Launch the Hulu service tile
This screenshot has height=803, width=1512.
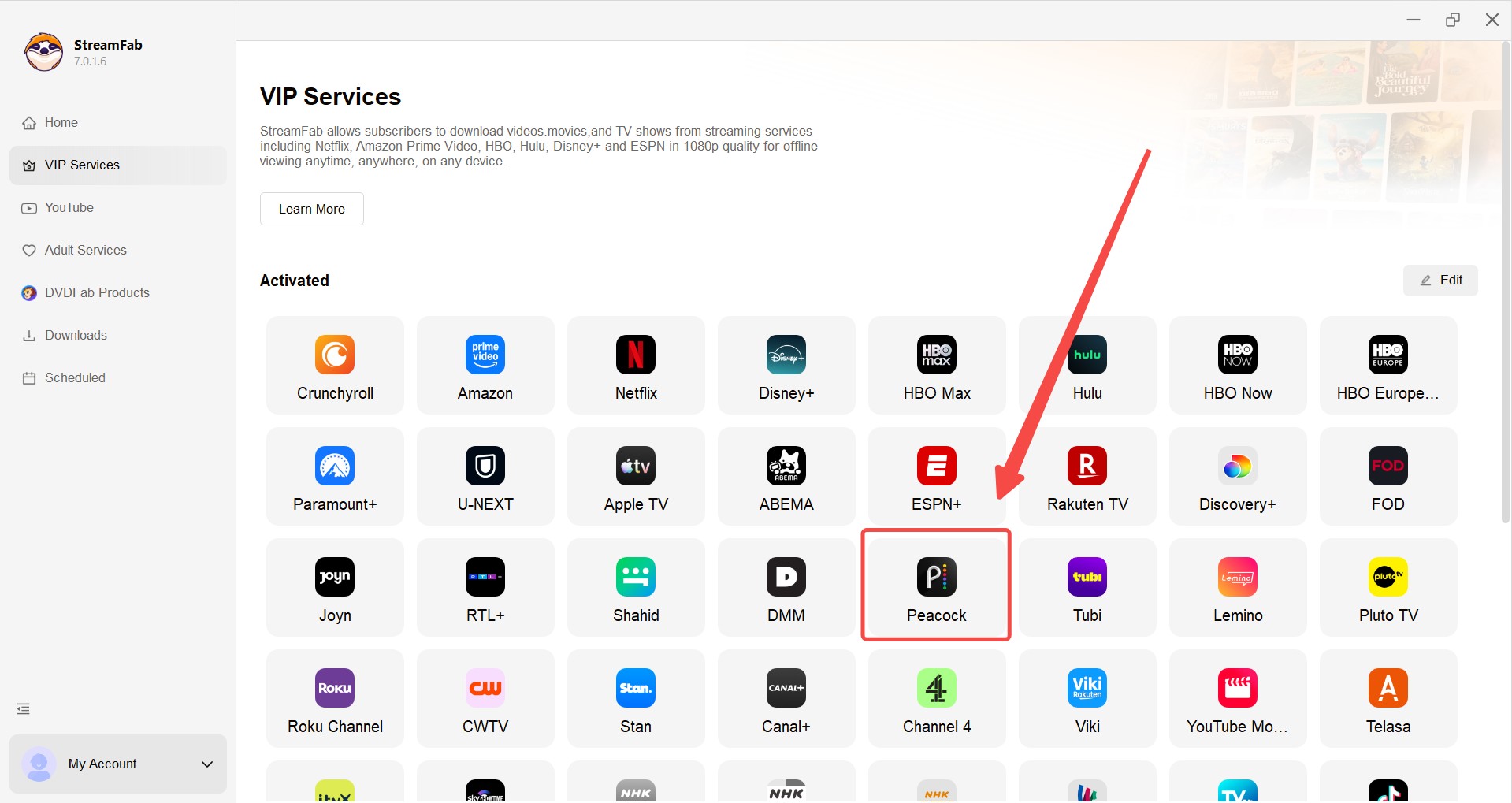coord(1087,366)
